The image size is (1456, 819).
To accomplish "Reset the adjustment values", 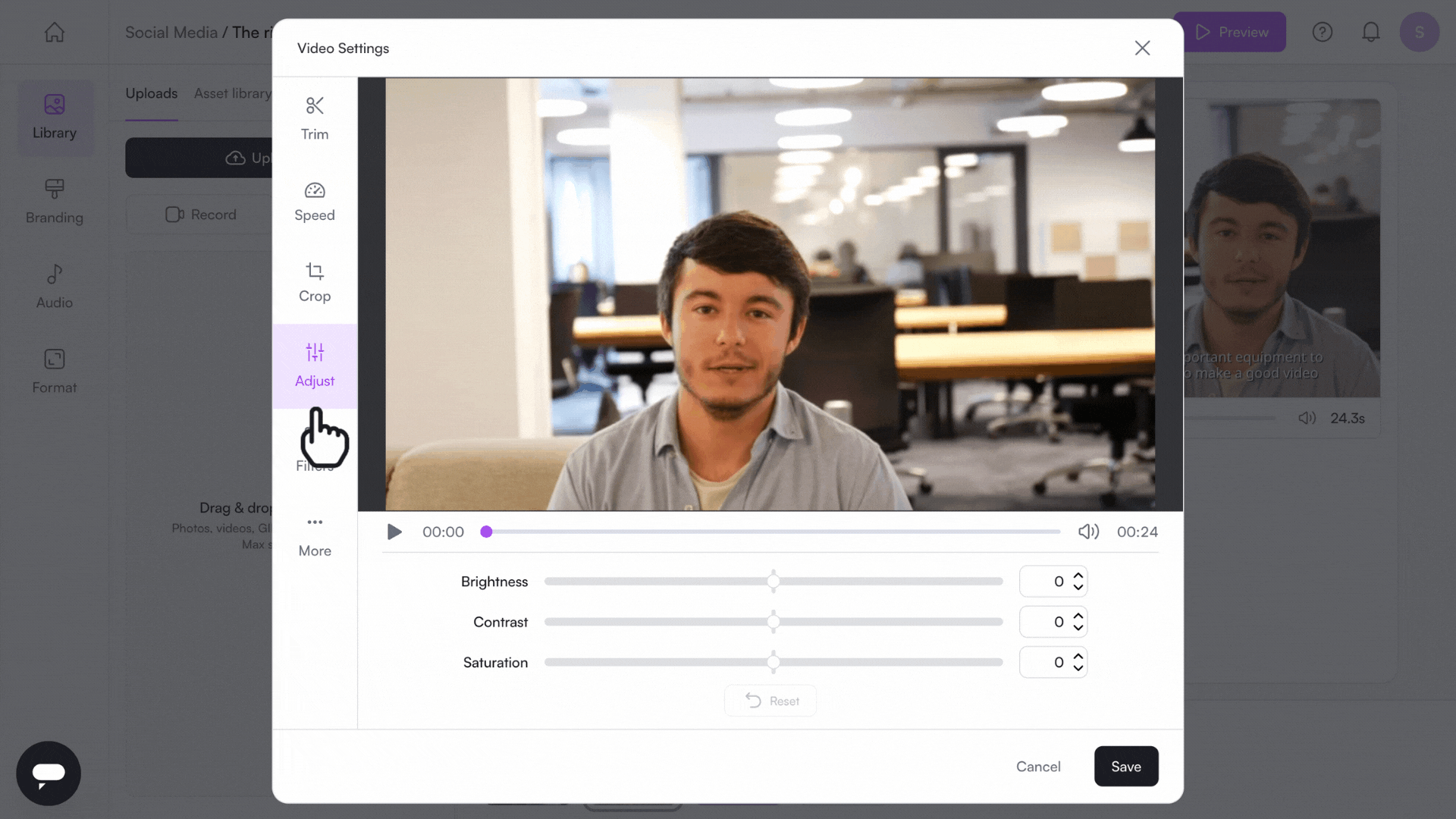I will click(x=770, y=701).
